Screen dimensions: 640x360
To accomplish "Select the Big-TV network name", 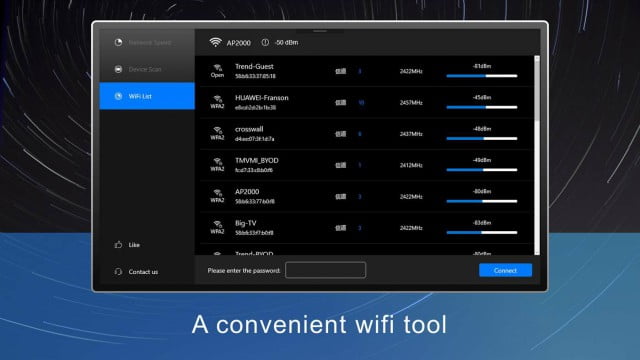I will (246, 223).
